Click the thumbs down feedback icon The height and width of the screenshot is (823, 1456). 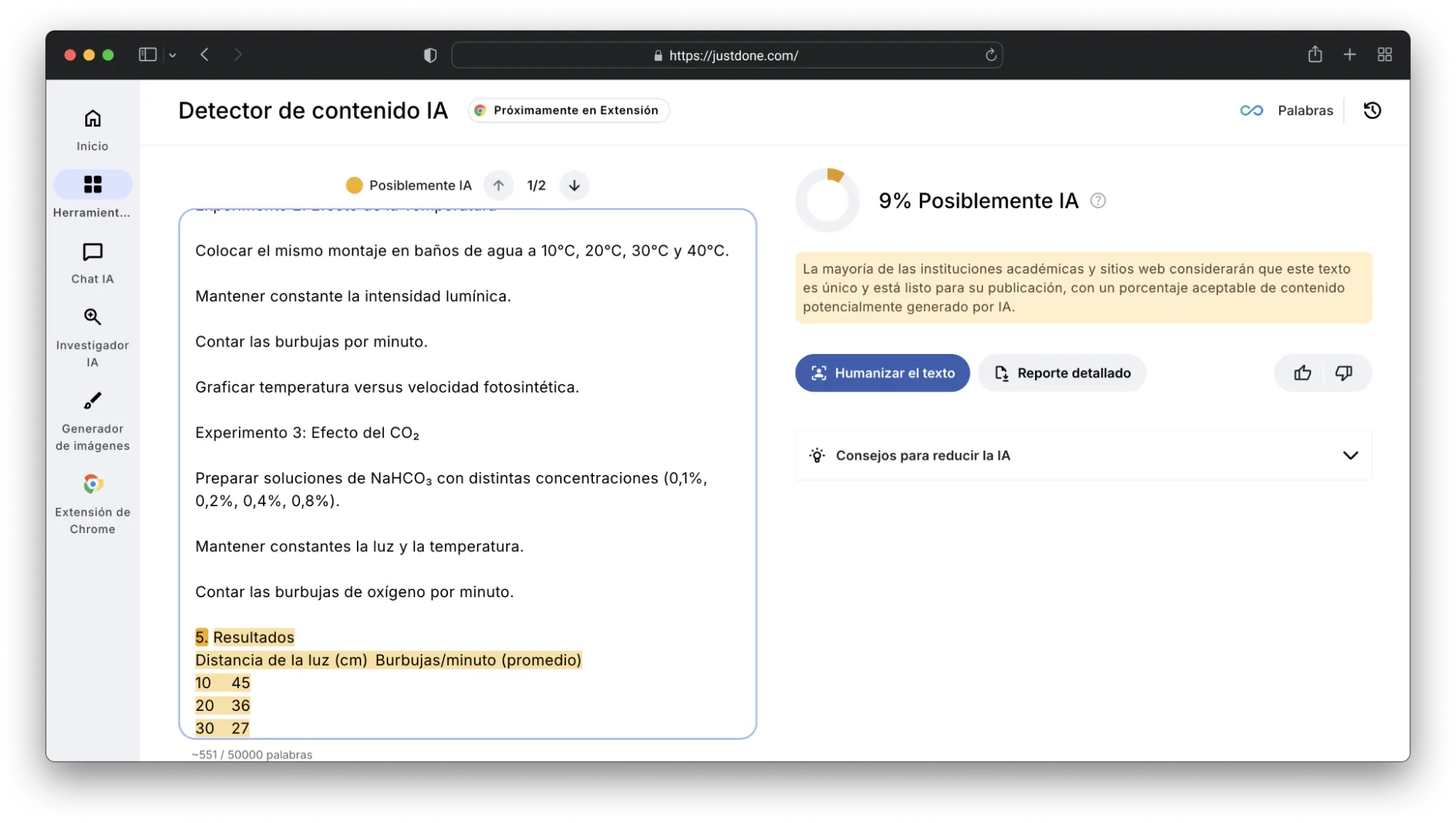point(1343,373)
